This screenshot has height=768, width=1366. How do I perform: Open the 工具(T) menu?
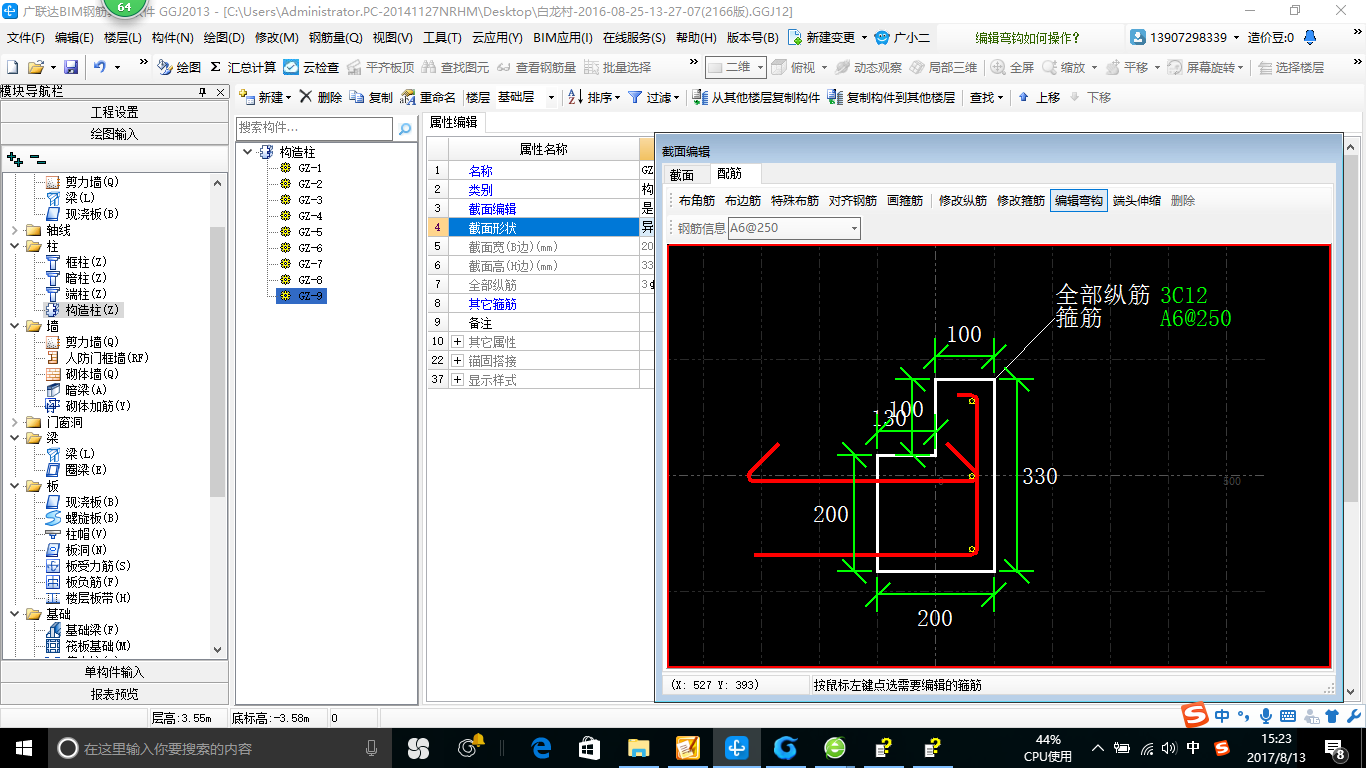point(442,38)
